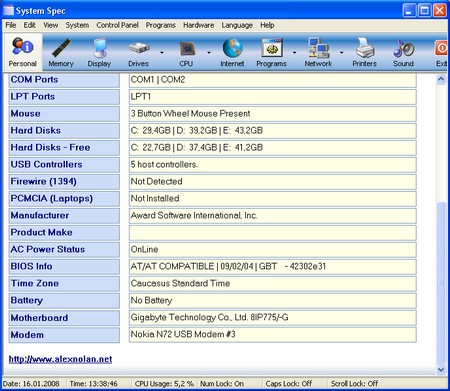Open the Help menu
450x391 pixels.
(x=267, y=25)
